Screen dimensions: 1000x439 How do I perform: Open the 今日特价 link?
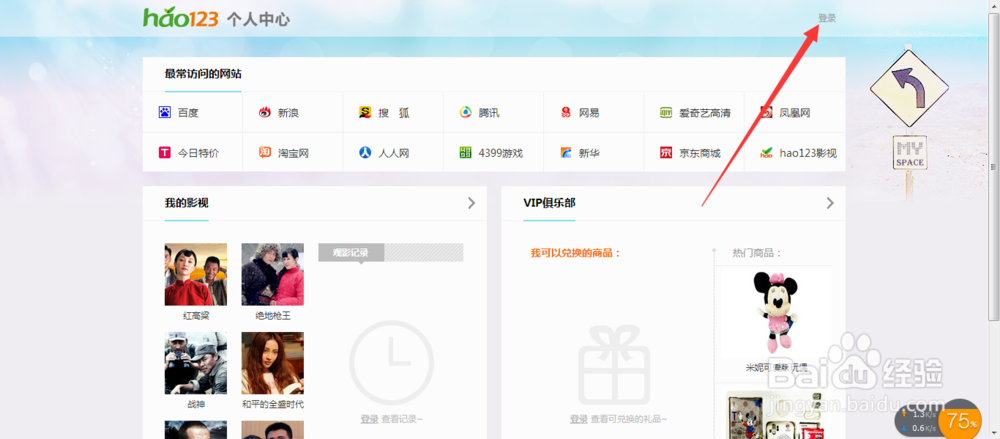(198, 153)
